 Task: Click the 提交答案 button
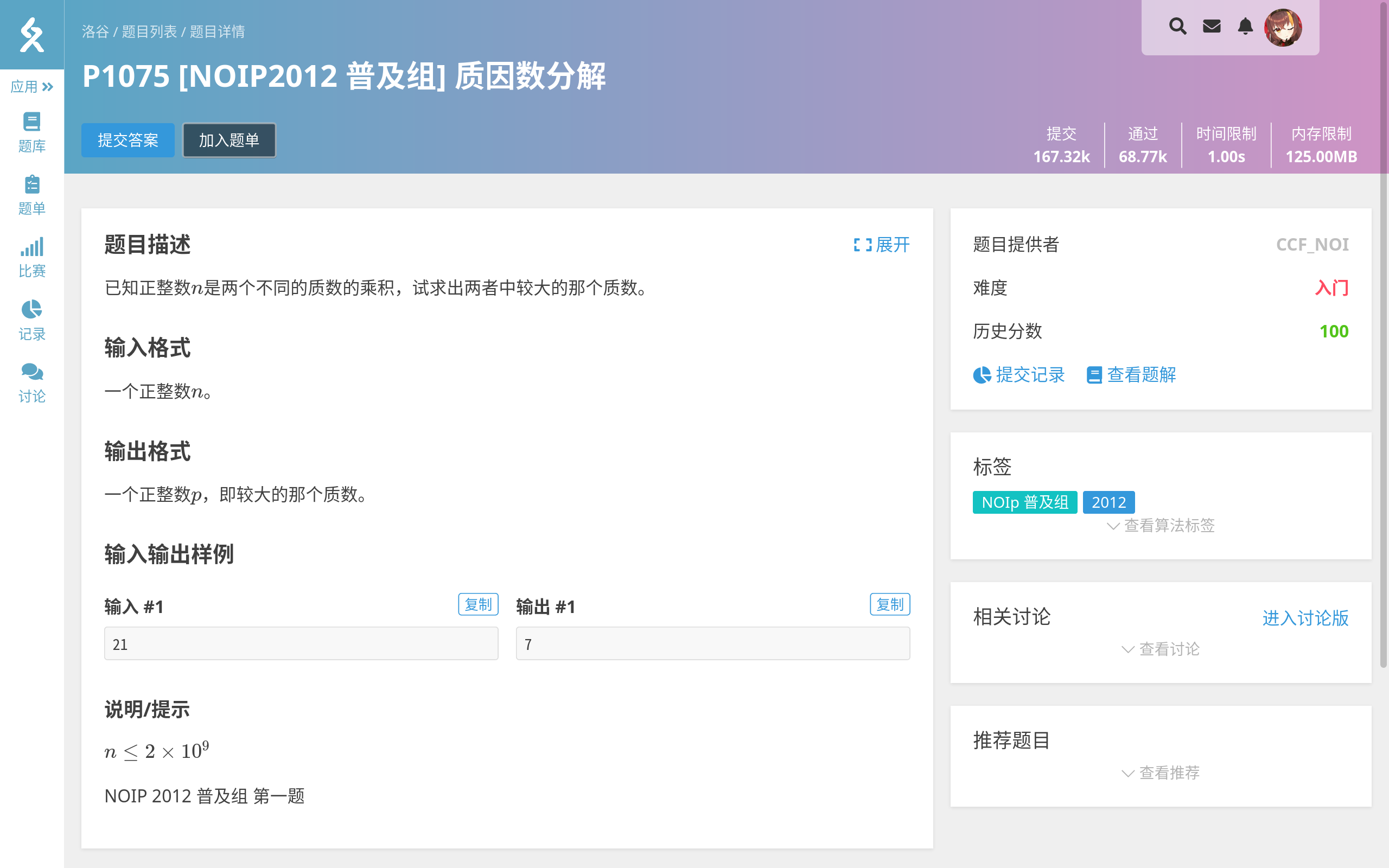point(128,139)
